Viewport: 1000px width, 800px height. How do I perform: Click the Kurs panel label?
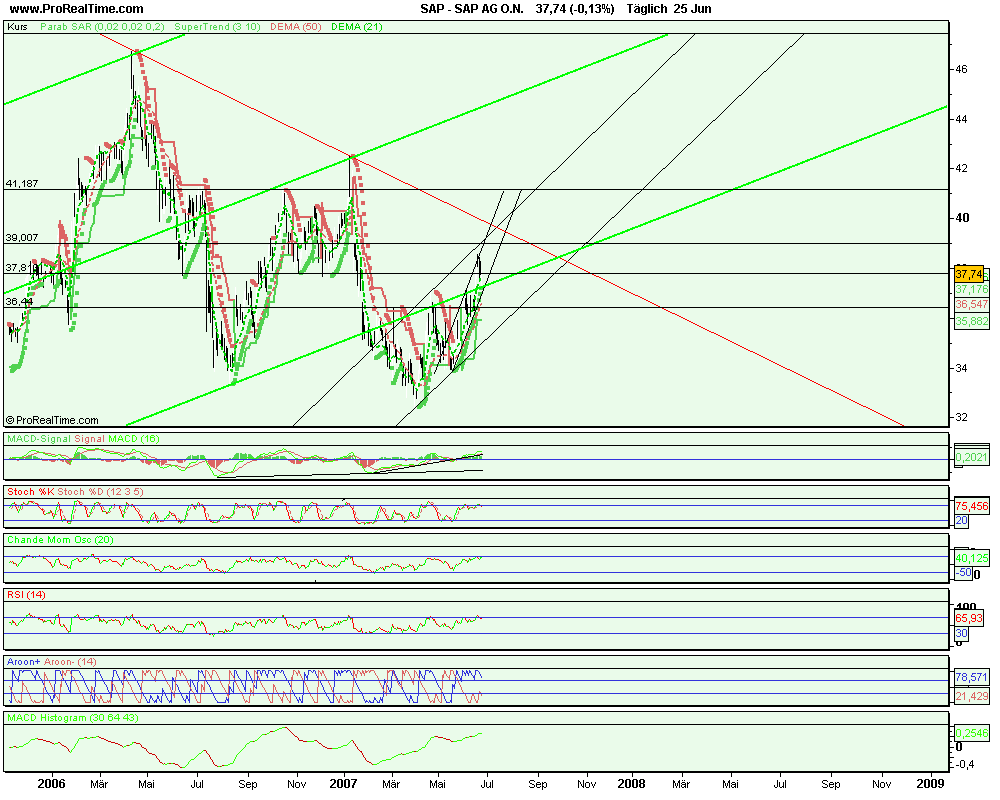pyautogui.click(x=17, y=27)
